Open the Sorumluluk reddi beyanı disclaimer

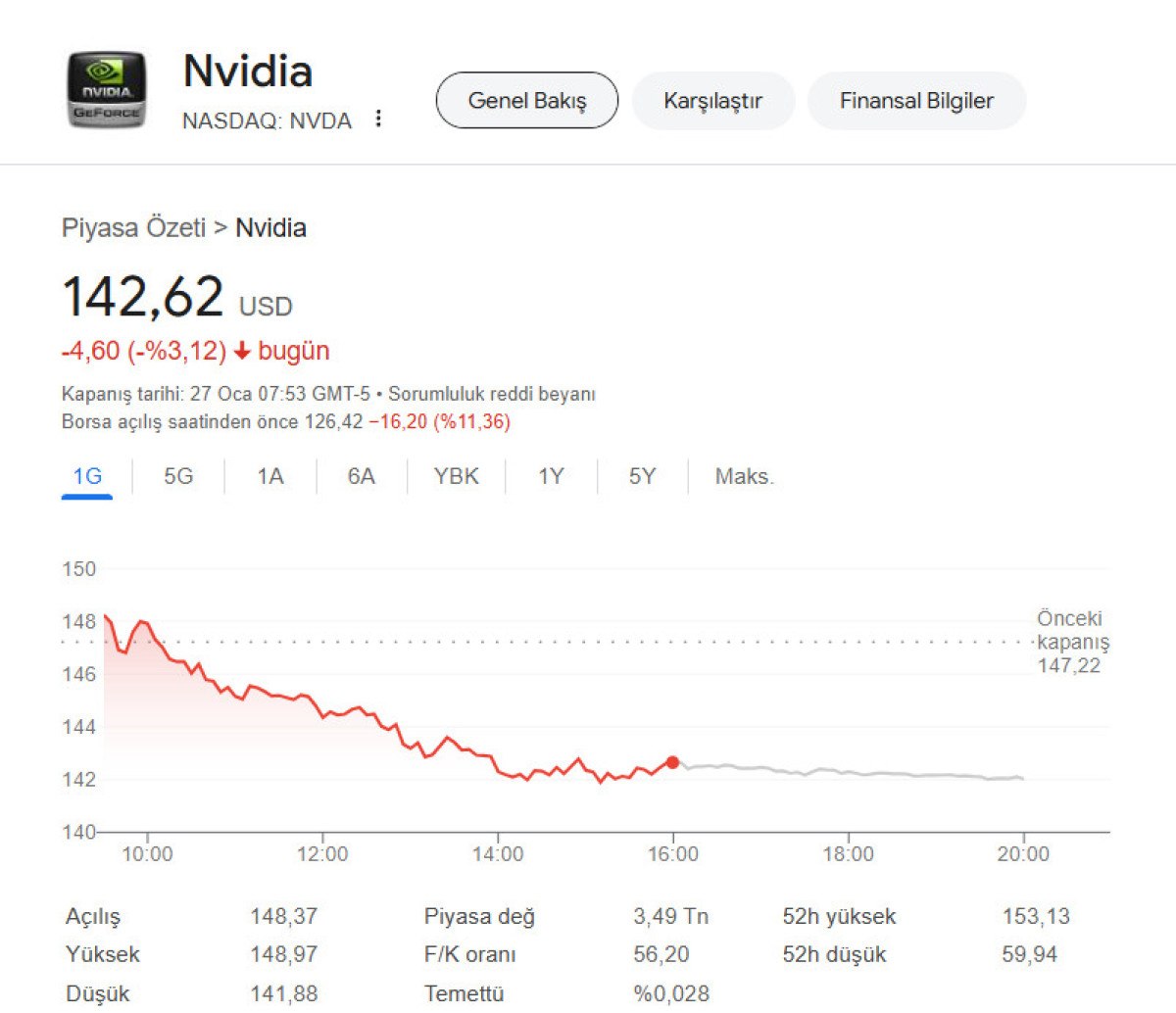click(x=493, y=394)
